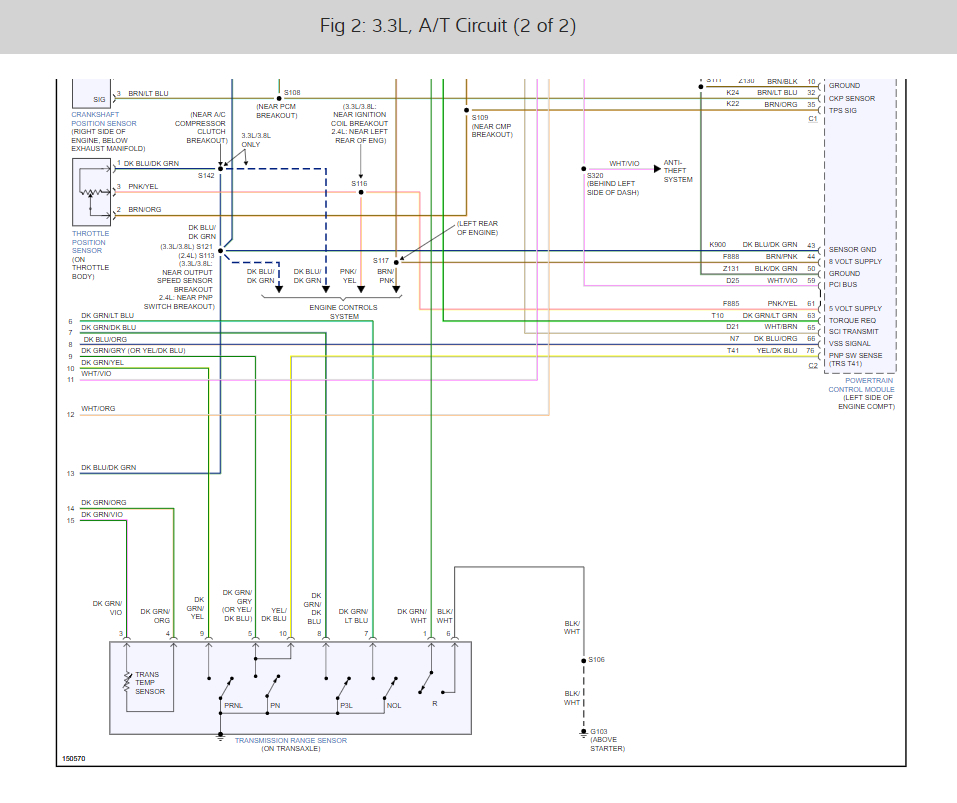Select the Trans Temp Sensor resistor symbol
The image size is (957, 803).
point(127,682)
